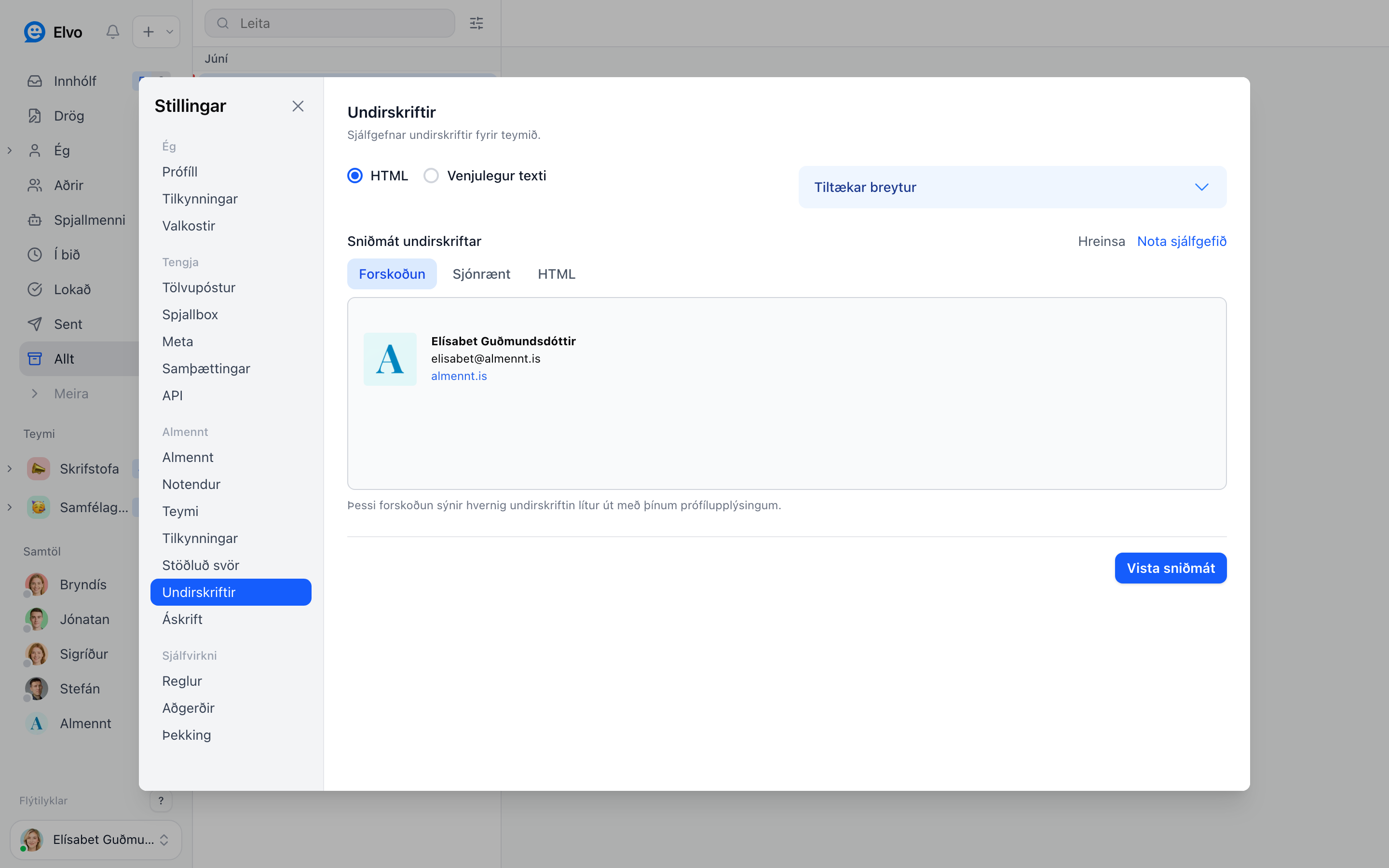1389x868 pixels.
Task: Click the notifications bell icon
Action: coord(112,31)
